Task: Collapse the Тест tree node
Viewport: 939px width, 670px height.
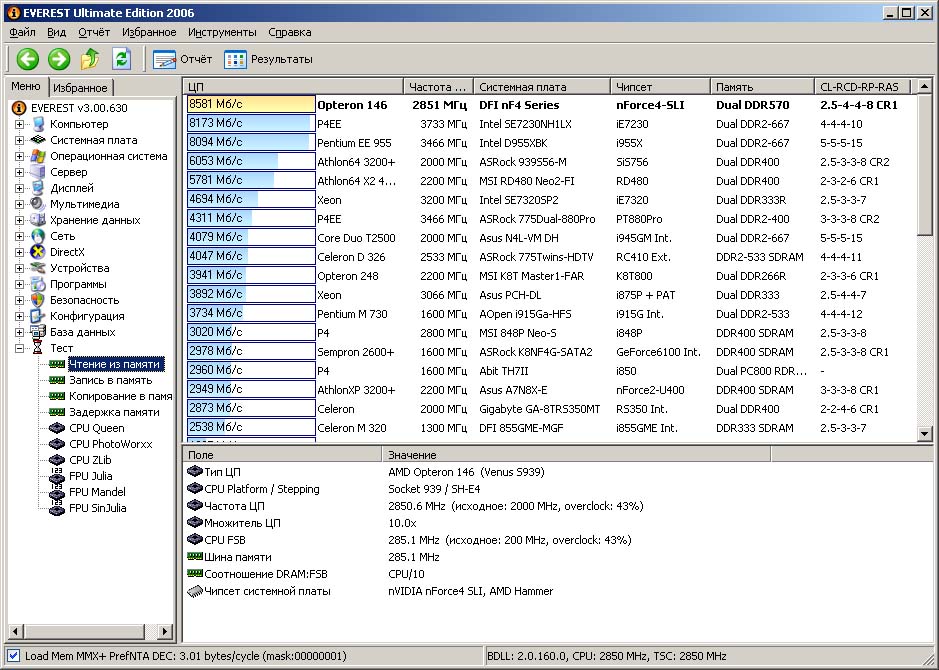Action: [x=19, y=348]
